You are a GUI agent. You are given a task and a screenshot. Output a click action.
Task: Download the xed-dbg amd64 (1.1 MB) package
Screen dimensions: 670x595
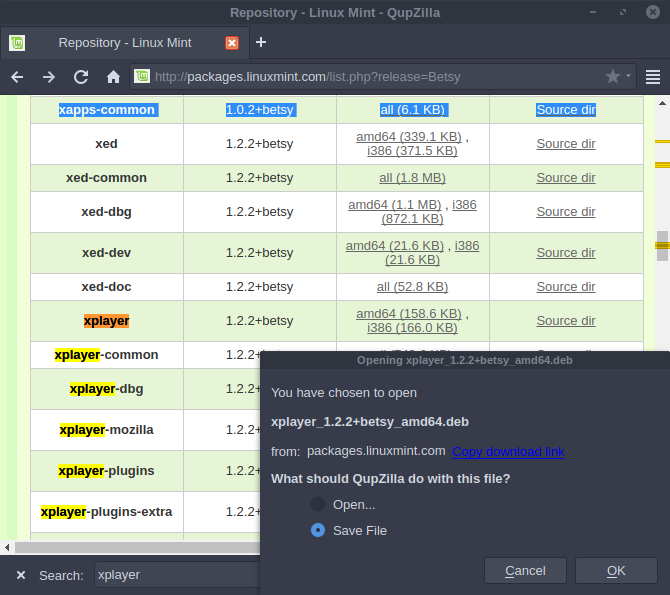(394, 205)
